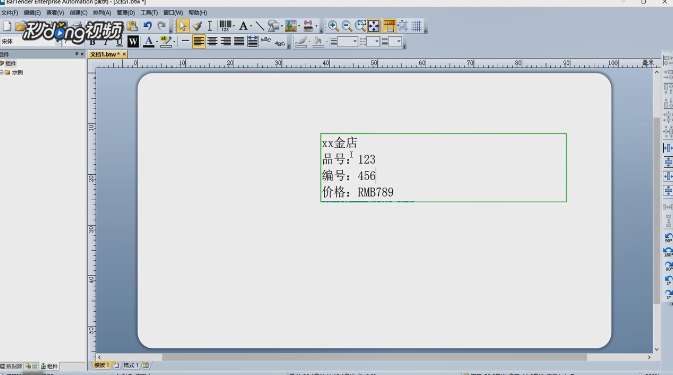The height and width of the screenshot is (375, 673).
Task: Zoom in with the plus magnifier
Action: 333,26
